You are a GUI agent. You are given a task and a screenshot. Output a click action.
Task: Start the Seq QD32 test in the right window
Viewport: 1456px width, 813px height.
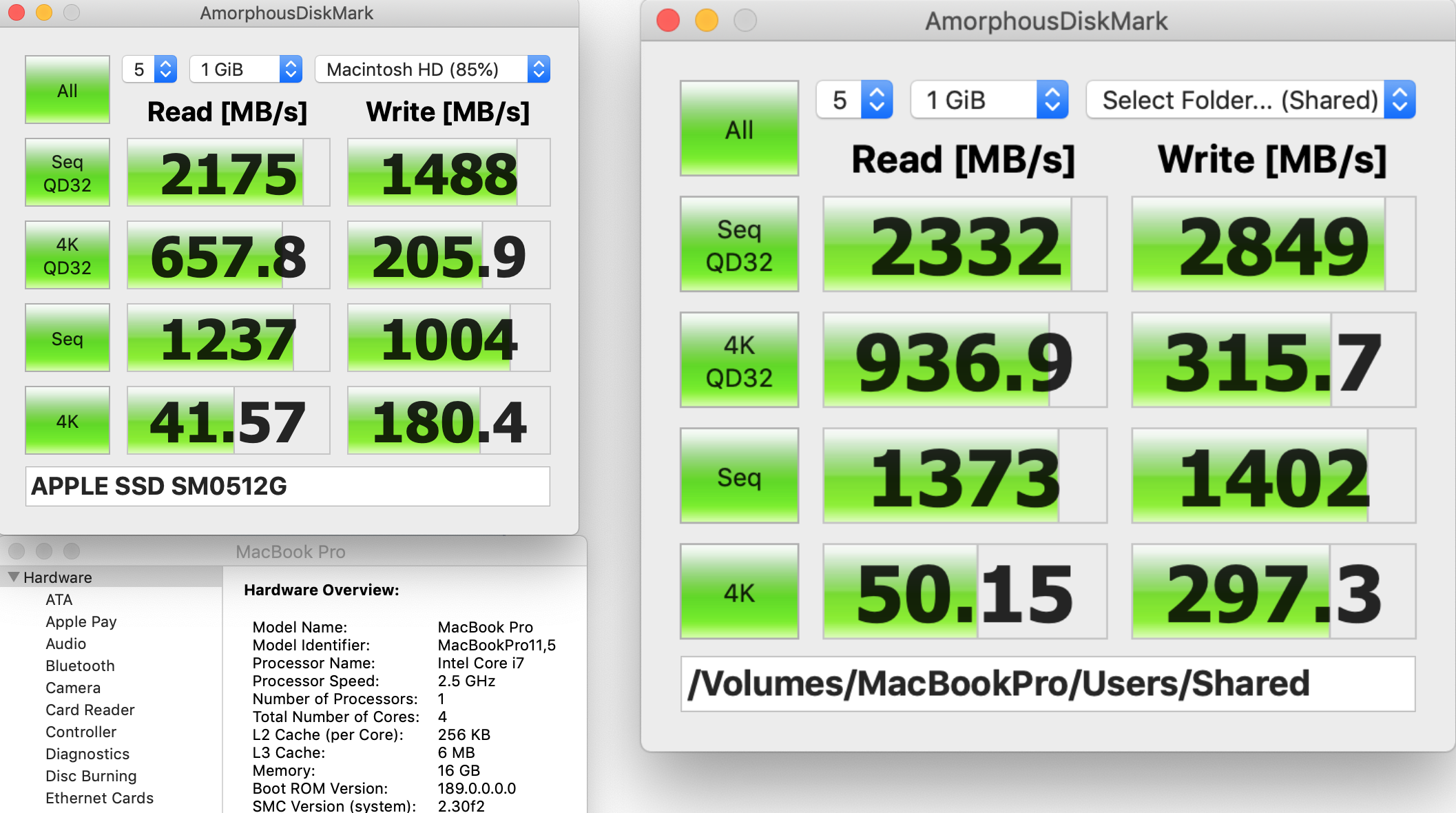click(x=738, y=243)
